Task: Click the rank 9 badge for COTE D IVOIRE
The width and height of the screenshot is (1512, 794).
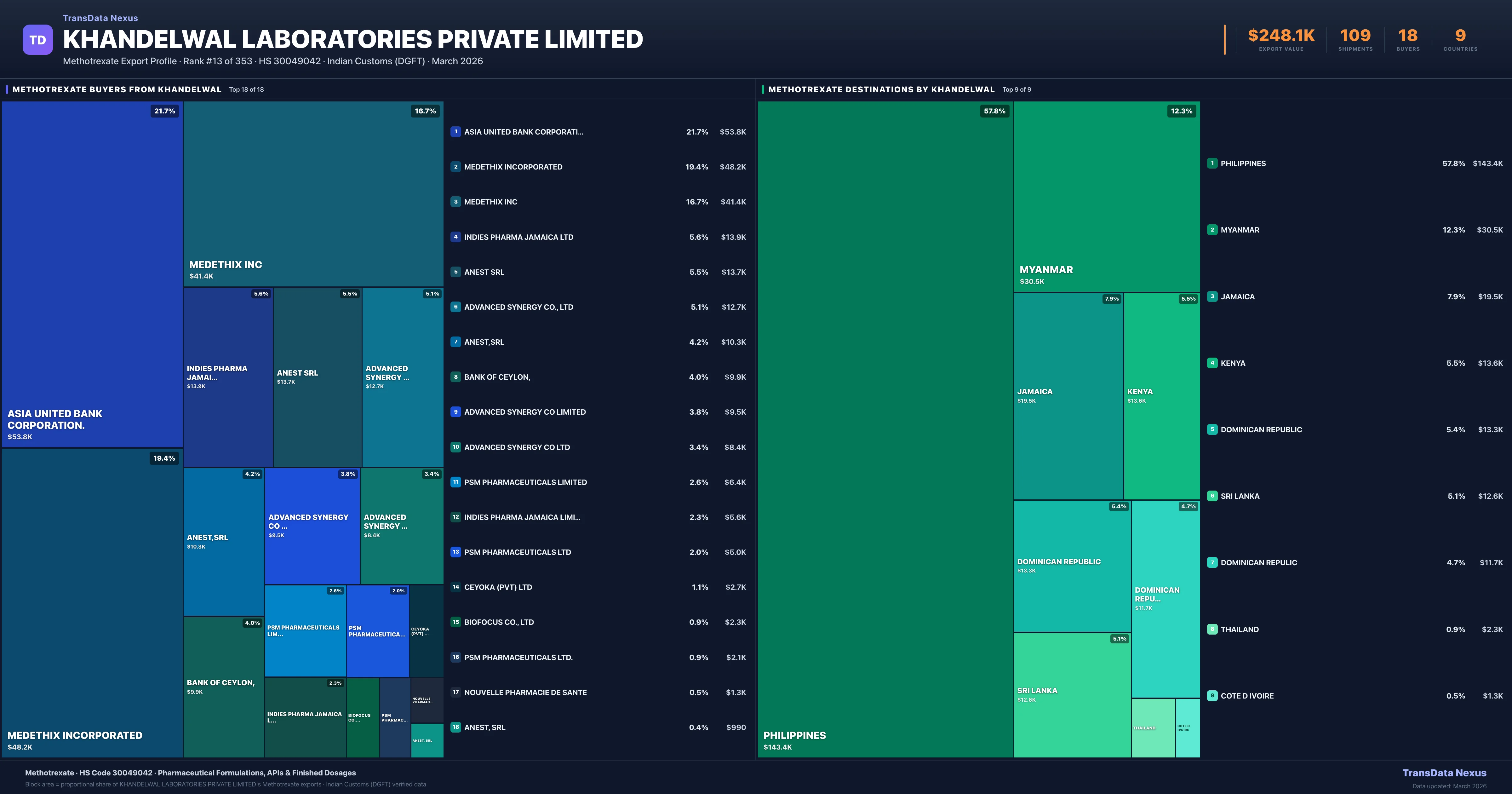Action: (1213, 695)
